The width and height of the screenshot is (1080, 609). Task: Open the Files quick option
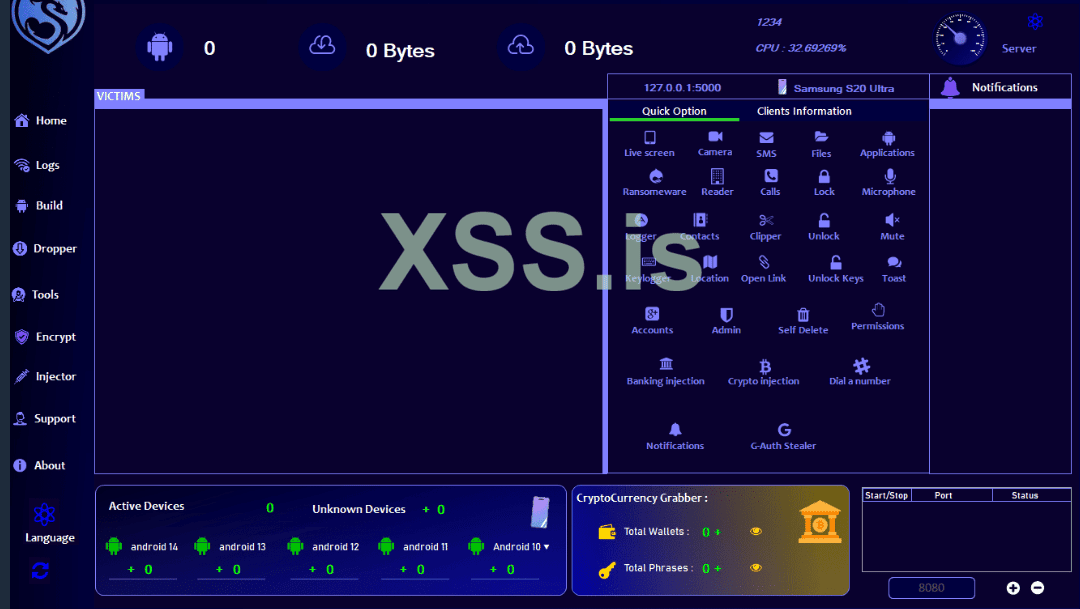click(x=821, y=138)
